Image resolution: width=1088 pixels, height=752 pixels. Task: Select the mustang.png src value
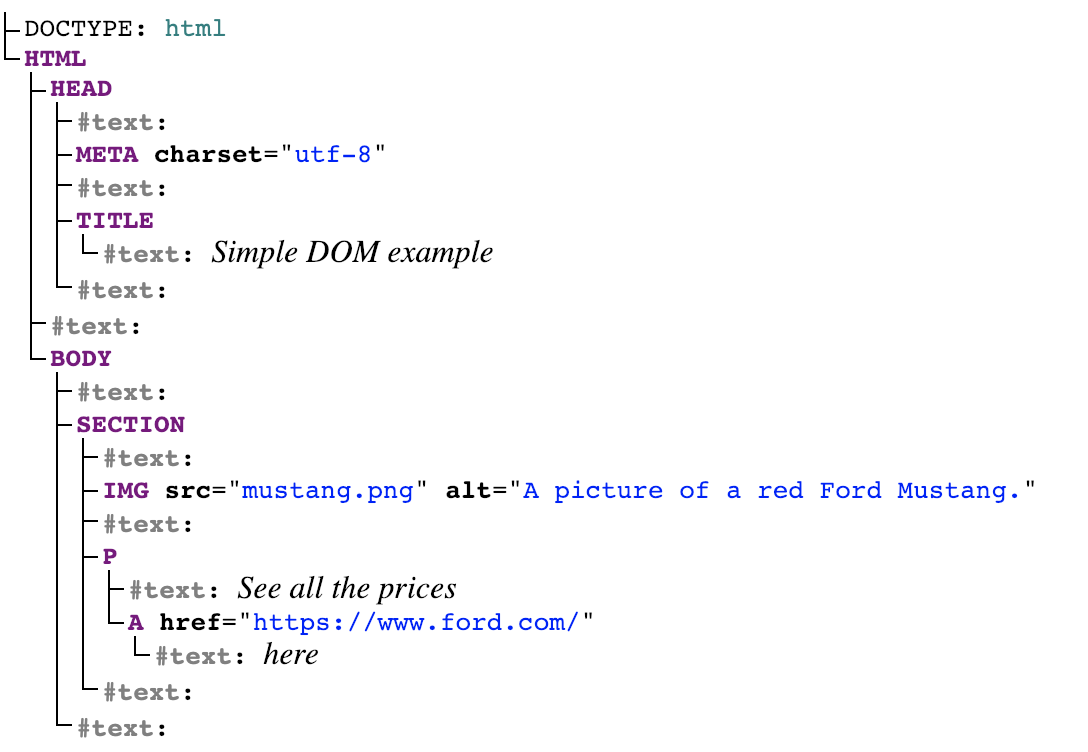[328, 490]
